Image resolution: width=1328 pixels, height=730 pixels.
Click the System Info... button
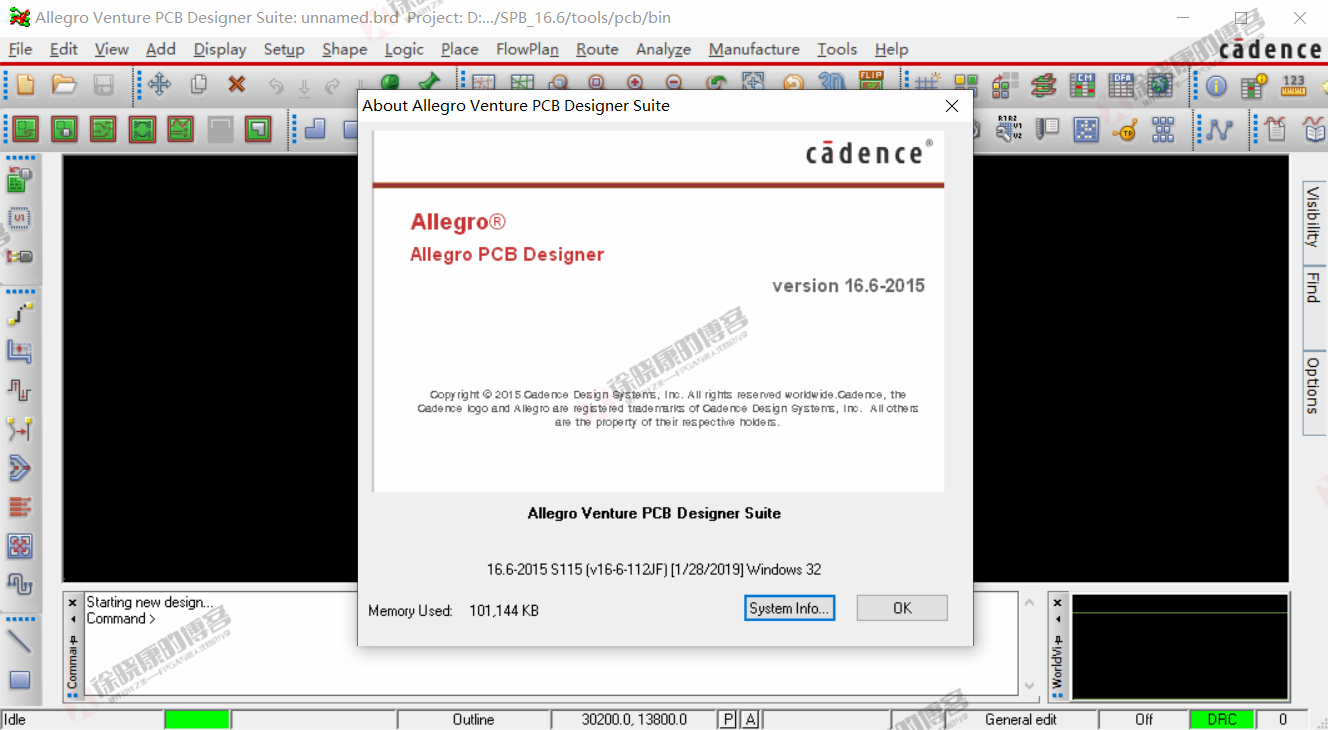click(789, 608)
